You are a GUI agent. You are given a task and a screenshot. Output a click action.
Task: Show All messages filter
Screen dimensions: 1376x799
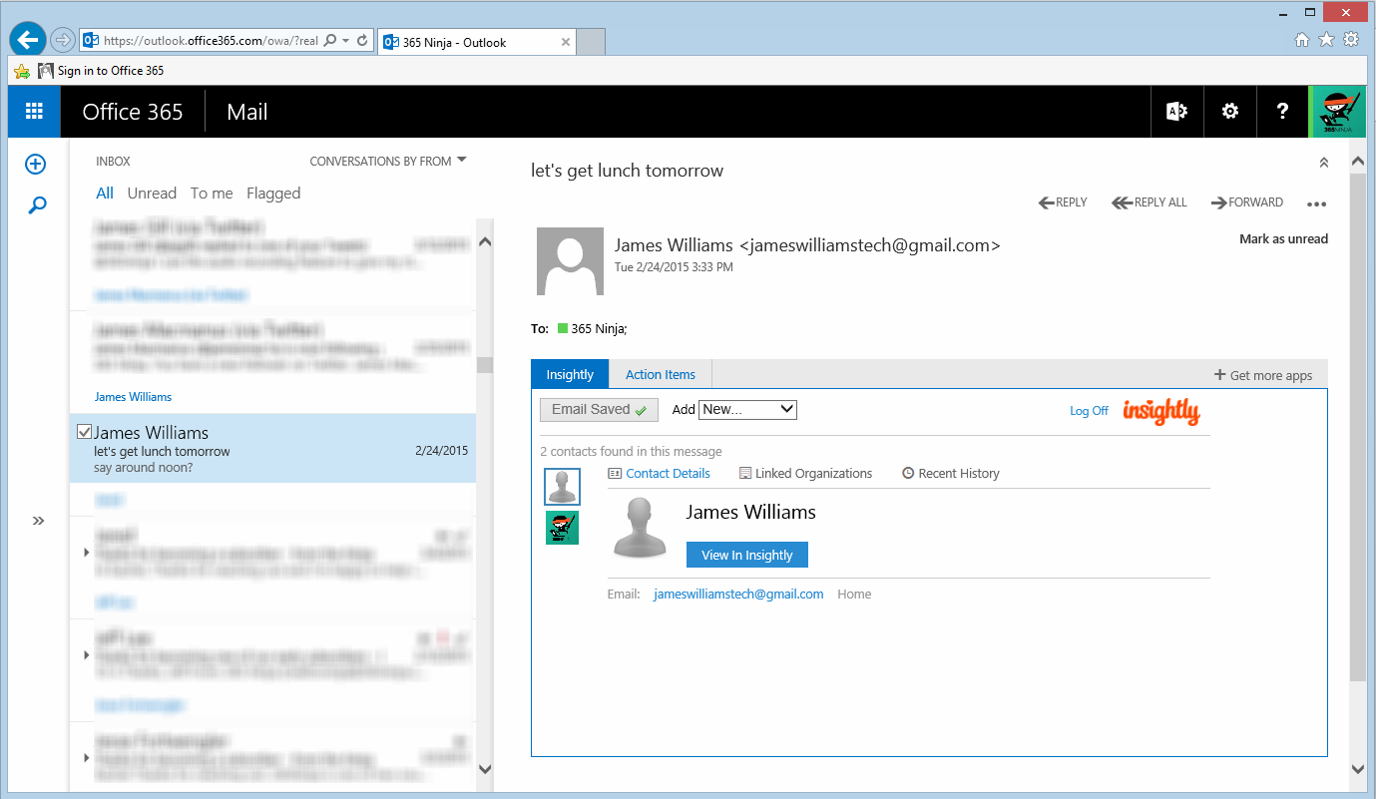pyautogui.click(x=105, y=193)
